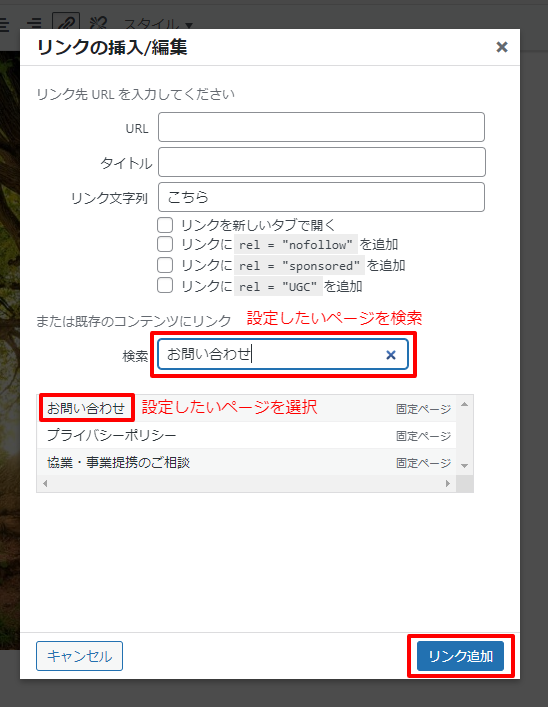This screenshot has height=707, width=548.
Task: Click into the 検索 search box
Action: [x=283, y=354]
